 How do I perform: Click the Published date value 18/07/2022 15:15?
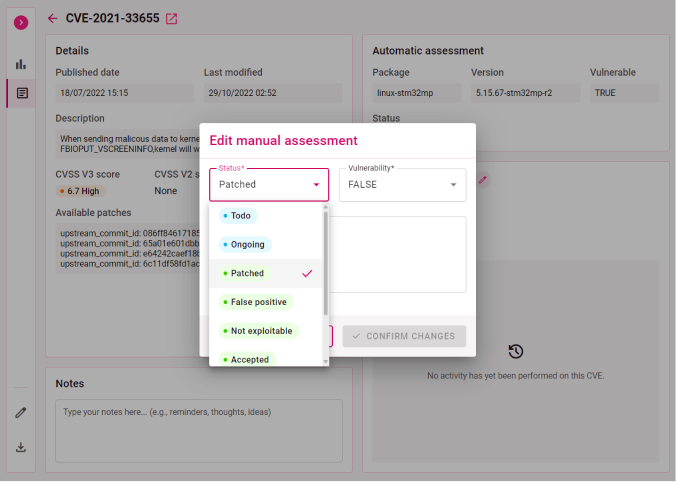tap(125, 93)
